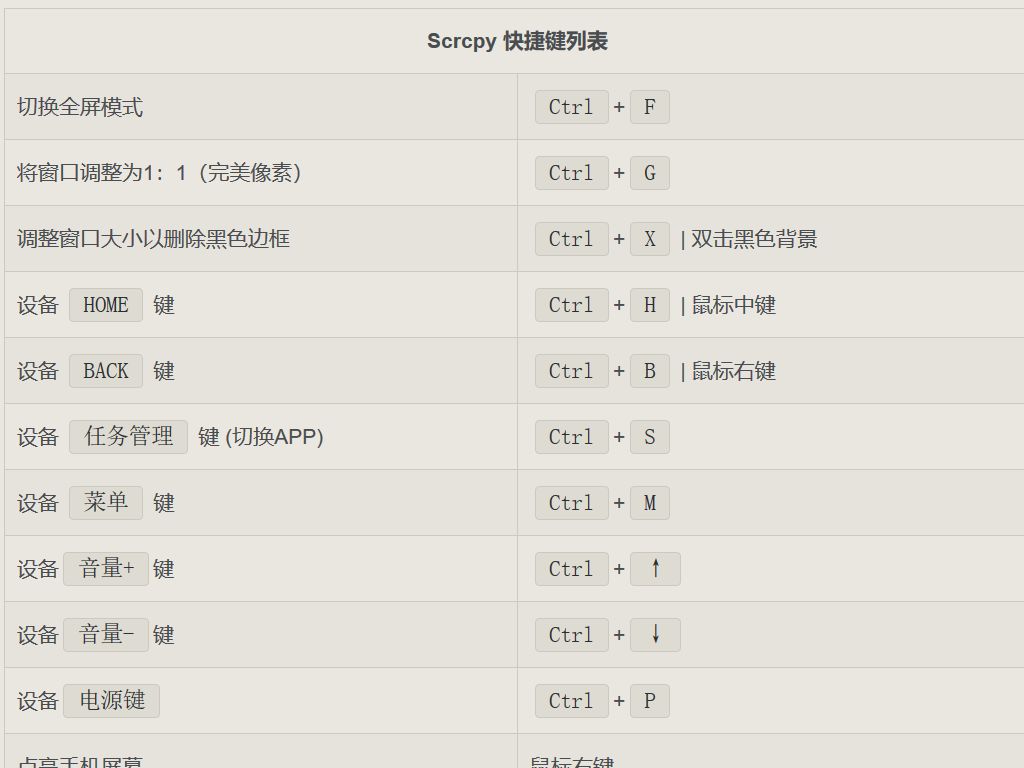The height and width of the screenshot is (768, 1024).
Task: Click the G key cap
Action: (x=649, y=173)
